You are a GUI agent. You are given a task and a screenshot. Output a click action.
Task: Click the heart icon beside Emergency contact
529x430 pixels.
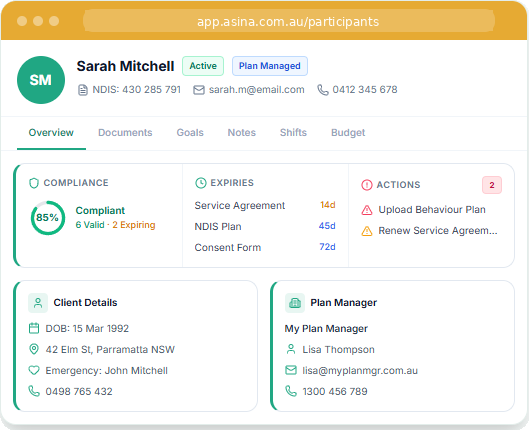tap(34, 370)
